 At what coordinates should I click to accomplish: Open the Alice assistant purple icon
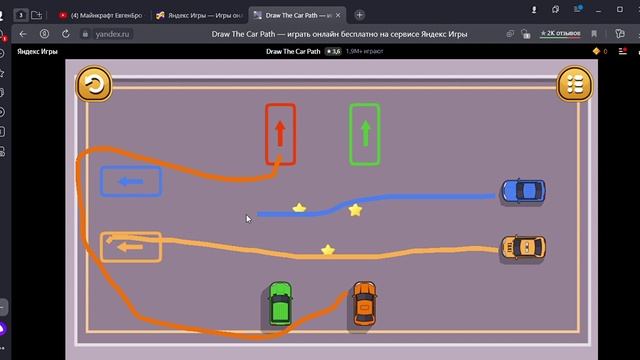(x=2, y=329)
